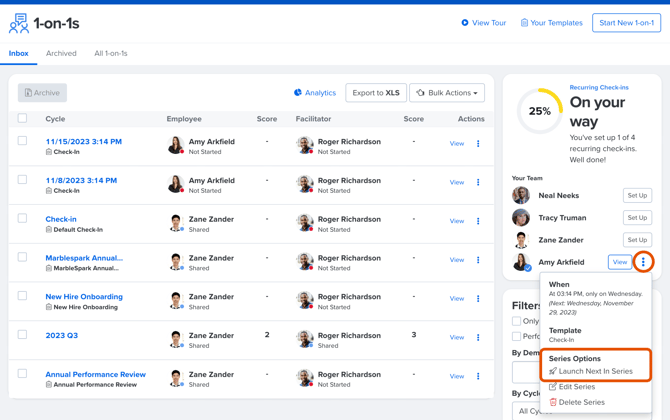Open actions menu for New Hire Onboarding row

point(478,298)
